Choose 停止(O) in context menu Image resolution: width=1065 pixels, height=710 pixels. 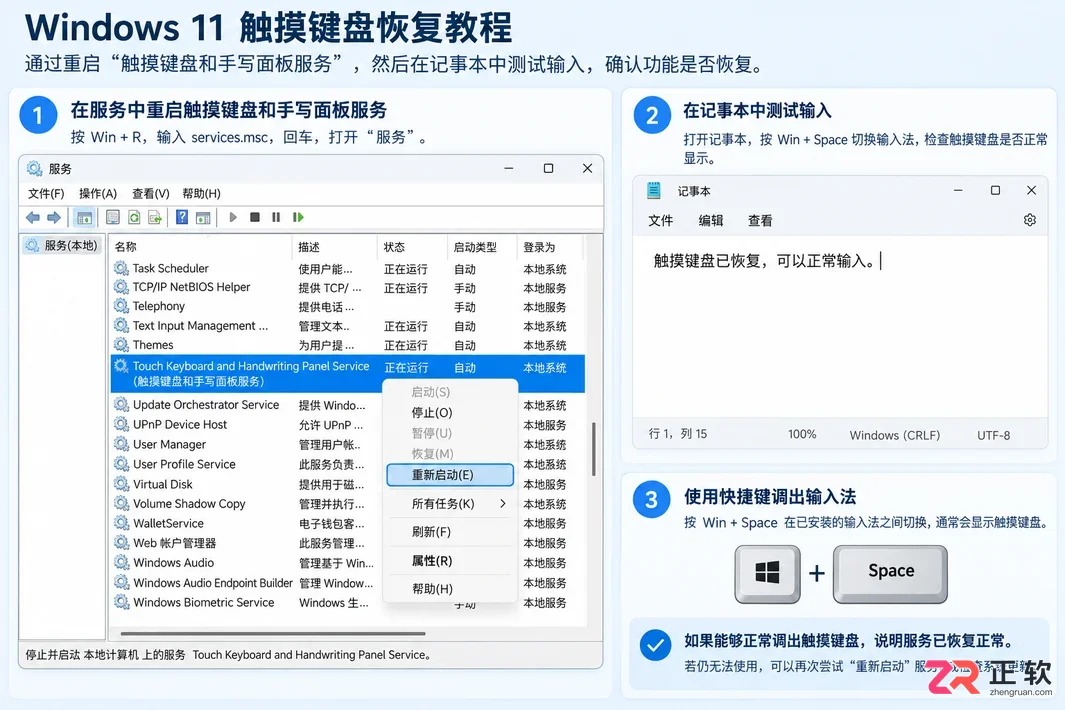point(432,412)
